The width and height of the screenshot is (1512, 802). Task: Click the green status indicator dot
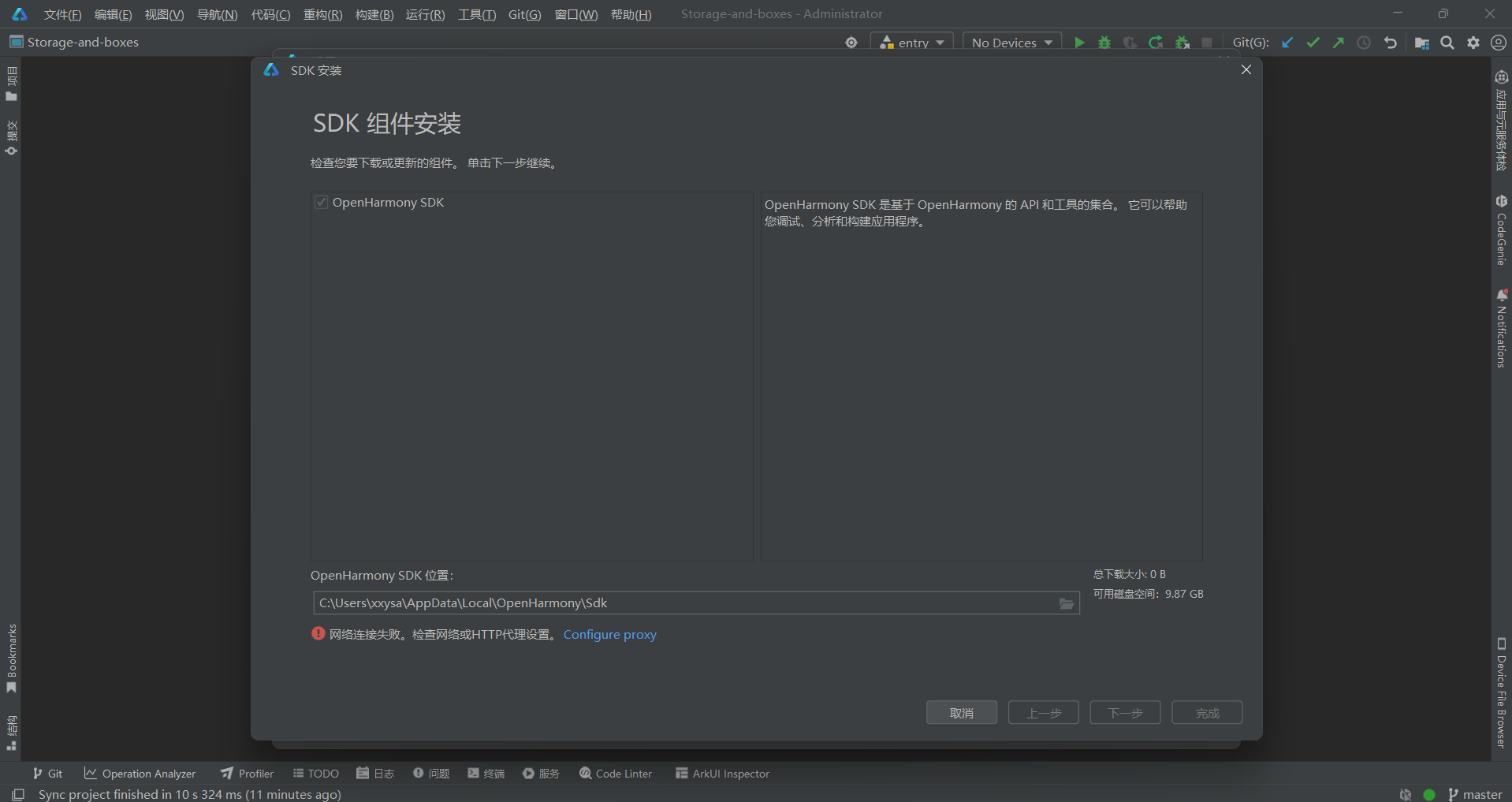click(x=1428, y=794)
